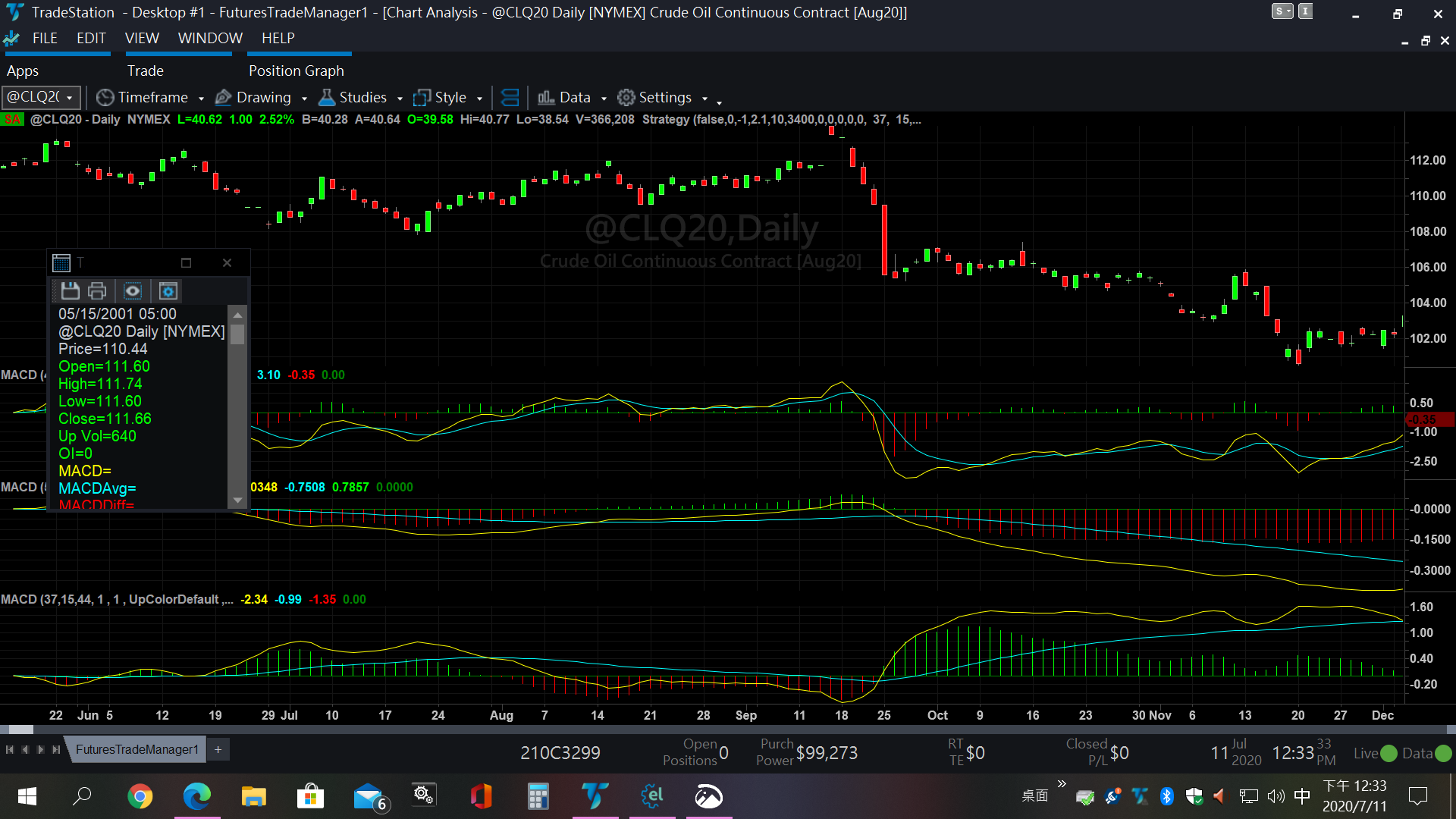1456x819 pixels.
Task: Click the I badge in the title bar
Action: click(1305, 11)
